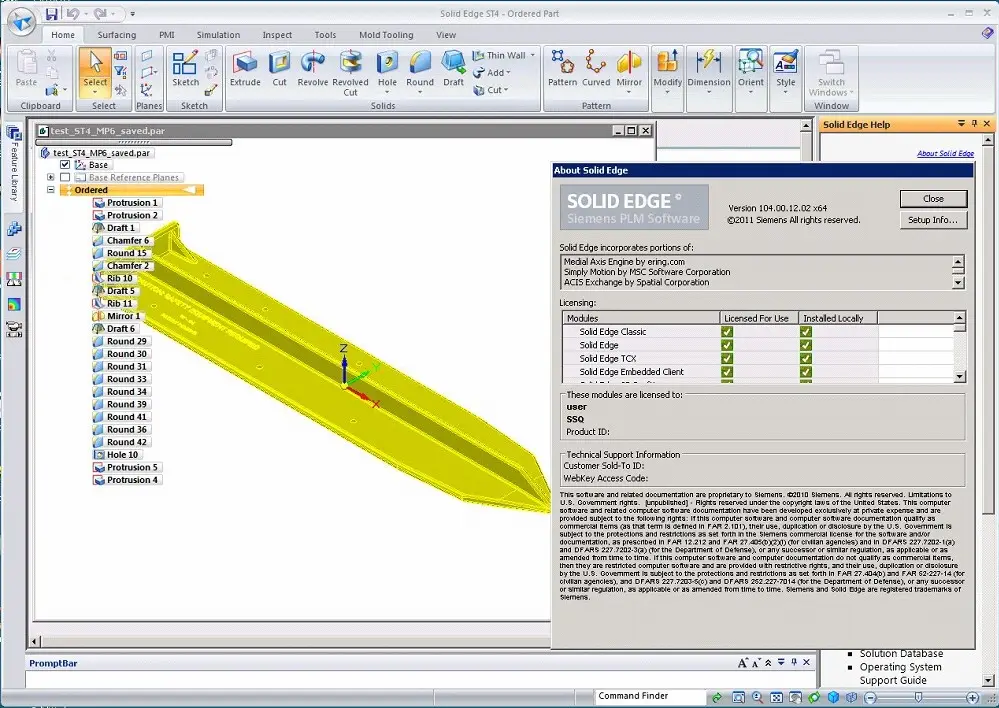Click the Command Finder input field

pos(650,697)
